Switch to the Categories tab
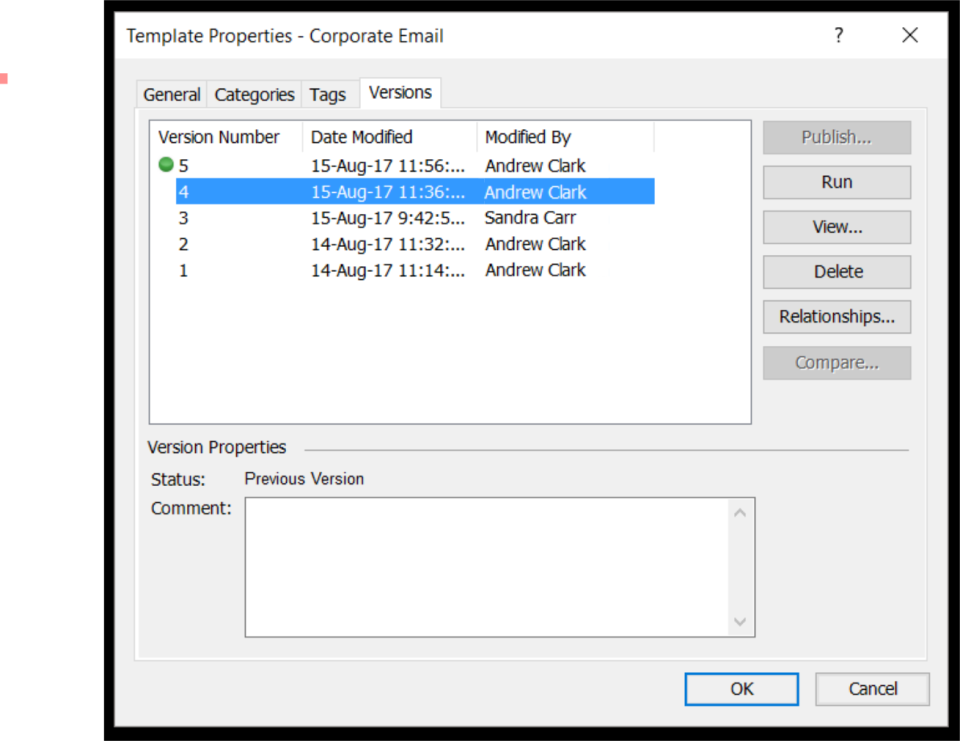This screenshot has width=960, height=741. click(x=254, y=93)
